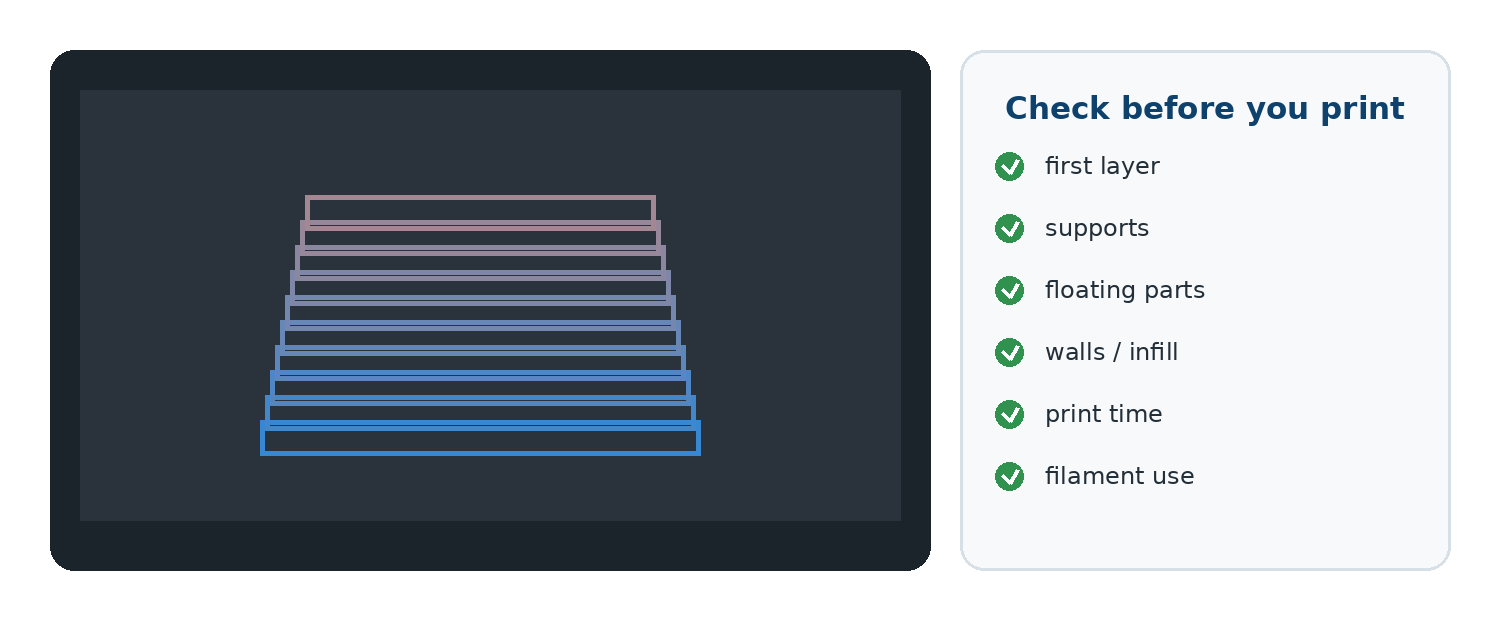
Task: Click blank space below filament use item
Action: 1204,530
